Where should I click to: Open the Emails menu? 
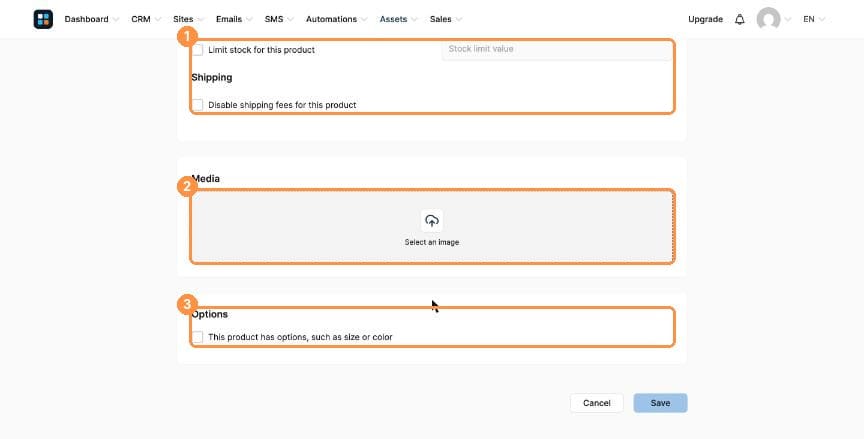[x=229, y=19]
